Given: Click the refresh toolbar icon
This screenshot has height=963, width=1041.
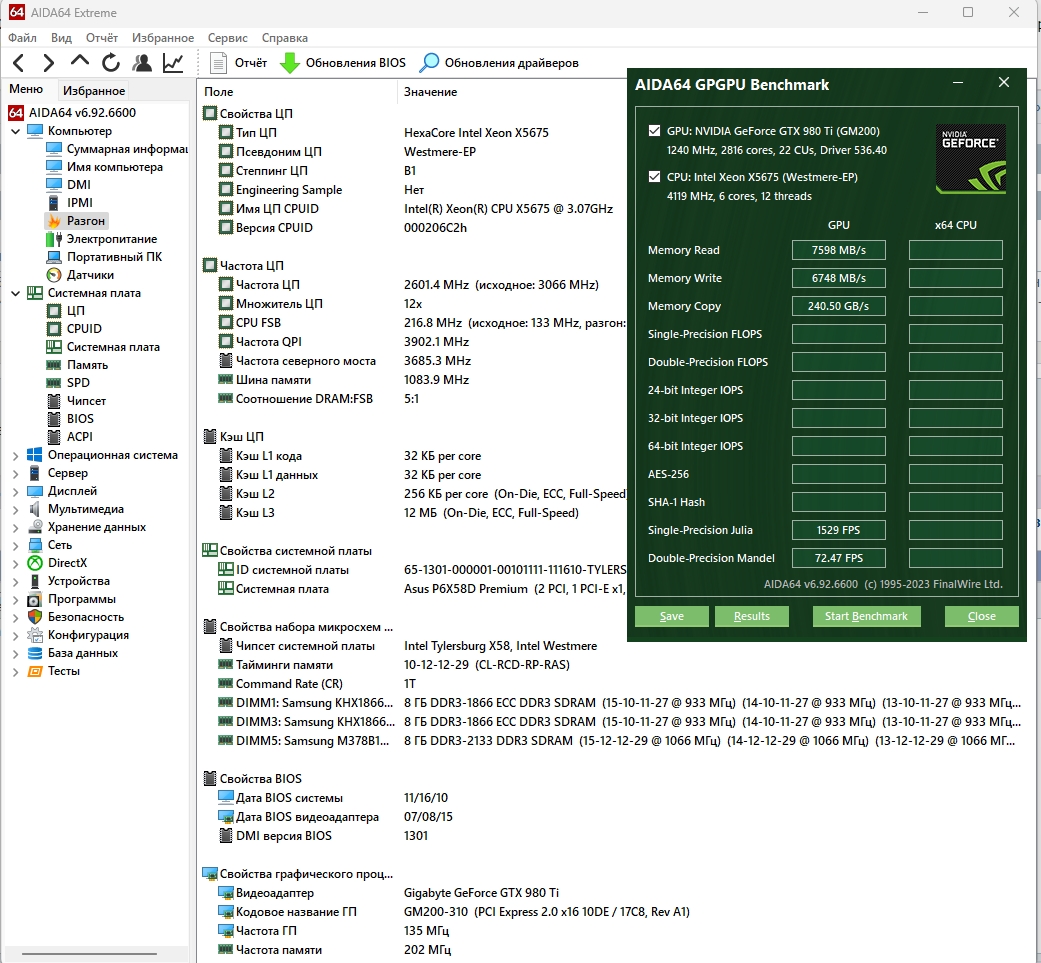Looking at the screenshot, I should pos(111,63).
